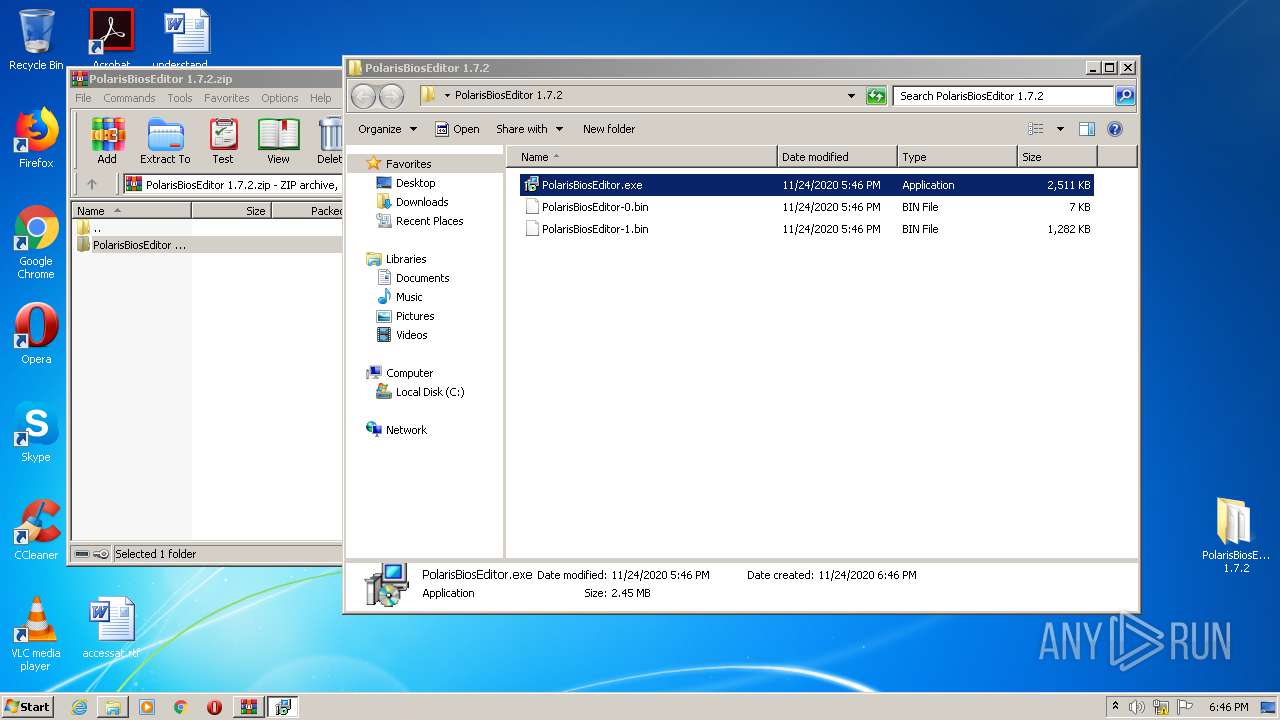Click the Acrobat desktop shortcut
The image size is (1280, 720).
point(111,40)
